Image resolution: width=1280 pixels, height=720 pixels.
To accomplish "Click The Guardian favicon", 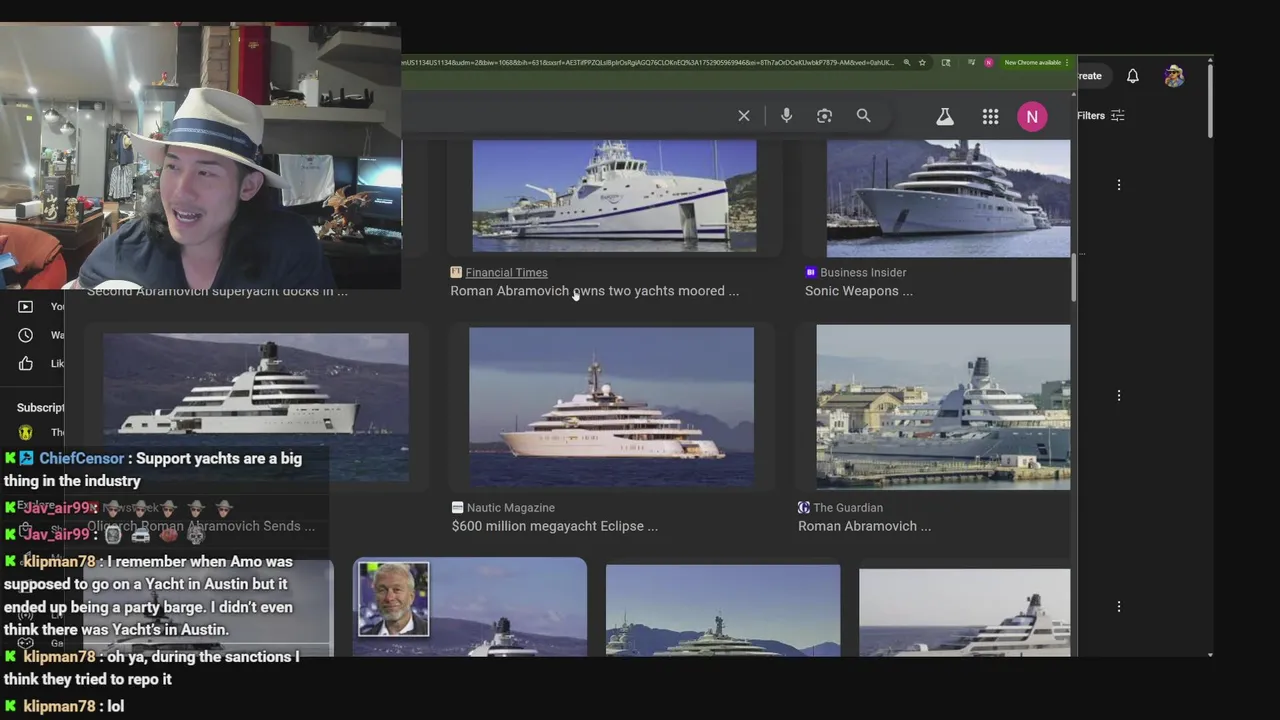I will tap(804, 508).
